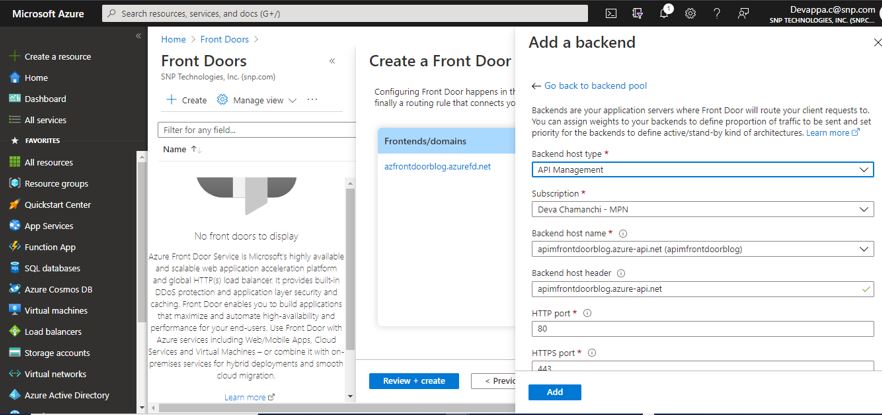Click Review + create button
The height and width of the screenshot is (415, 882).
pyautogui.click(x=414, y=381)
